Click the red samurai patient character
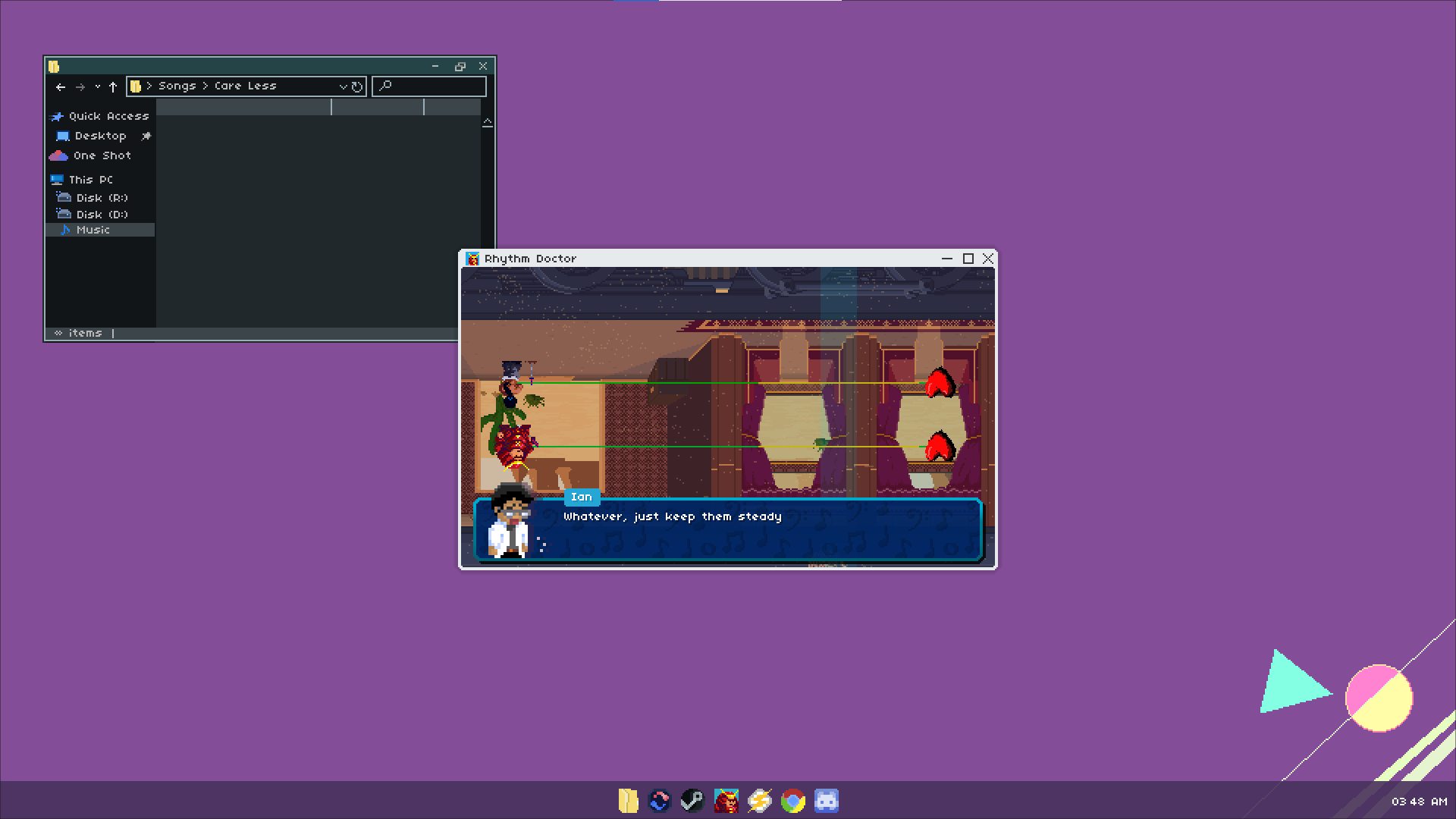This screenshot has width=1456, height=819. [515, 447]
